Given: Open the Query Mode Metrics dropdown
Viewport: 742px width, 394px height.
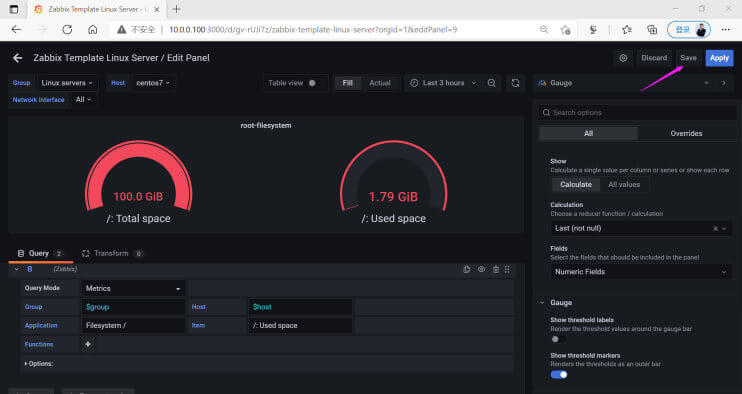Looking at the screenshot, I should 133,288.
